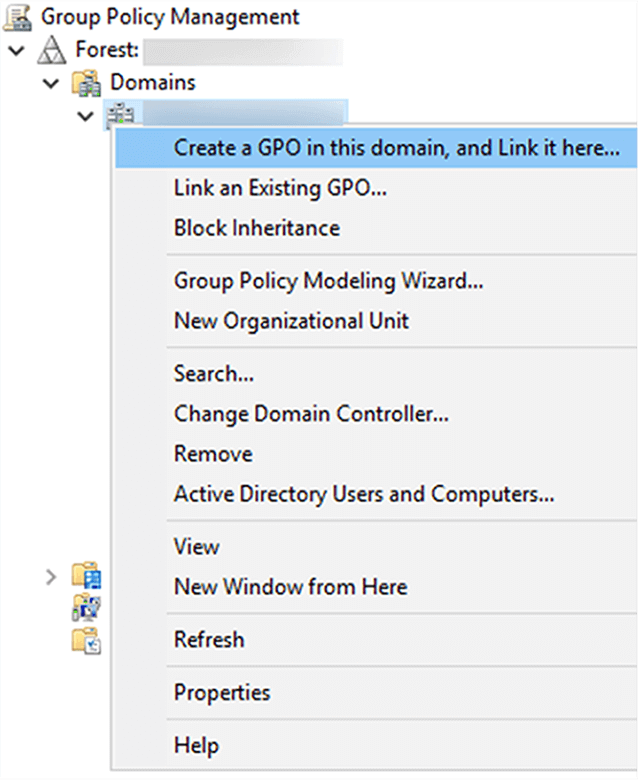The image size is (638, 780).
Task: Click the Group Policy Modeling icon
Action: [x=87, y=607]
